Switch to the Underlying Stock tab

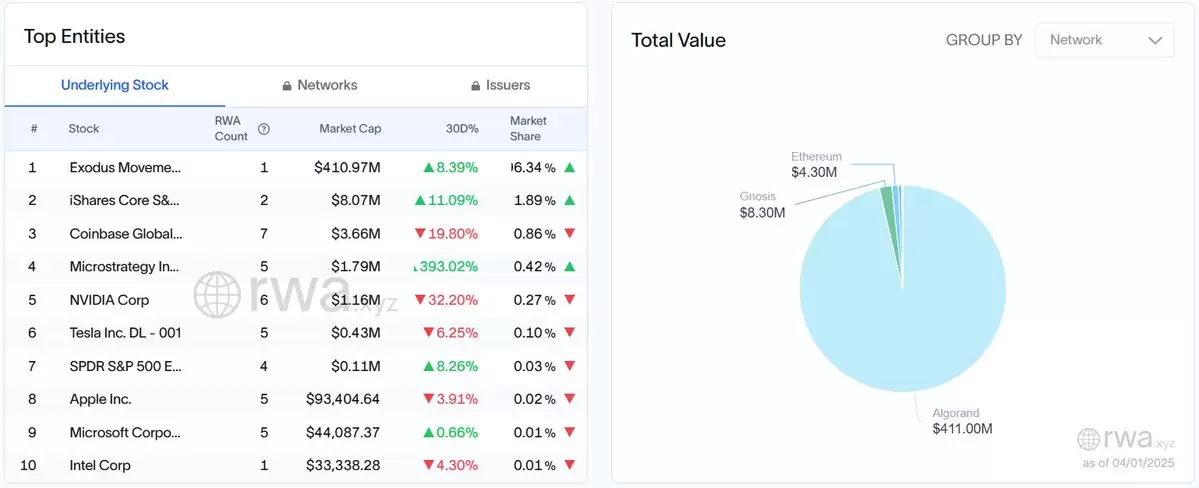point(115,85)
